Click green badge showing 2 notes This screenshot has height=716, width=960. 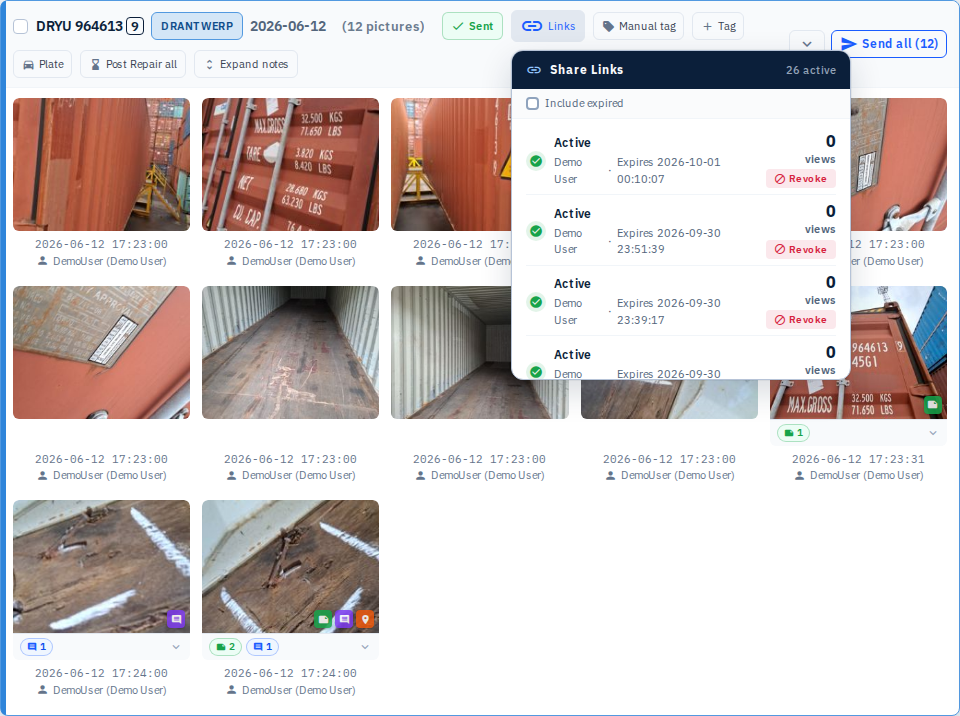pos(226,647)
